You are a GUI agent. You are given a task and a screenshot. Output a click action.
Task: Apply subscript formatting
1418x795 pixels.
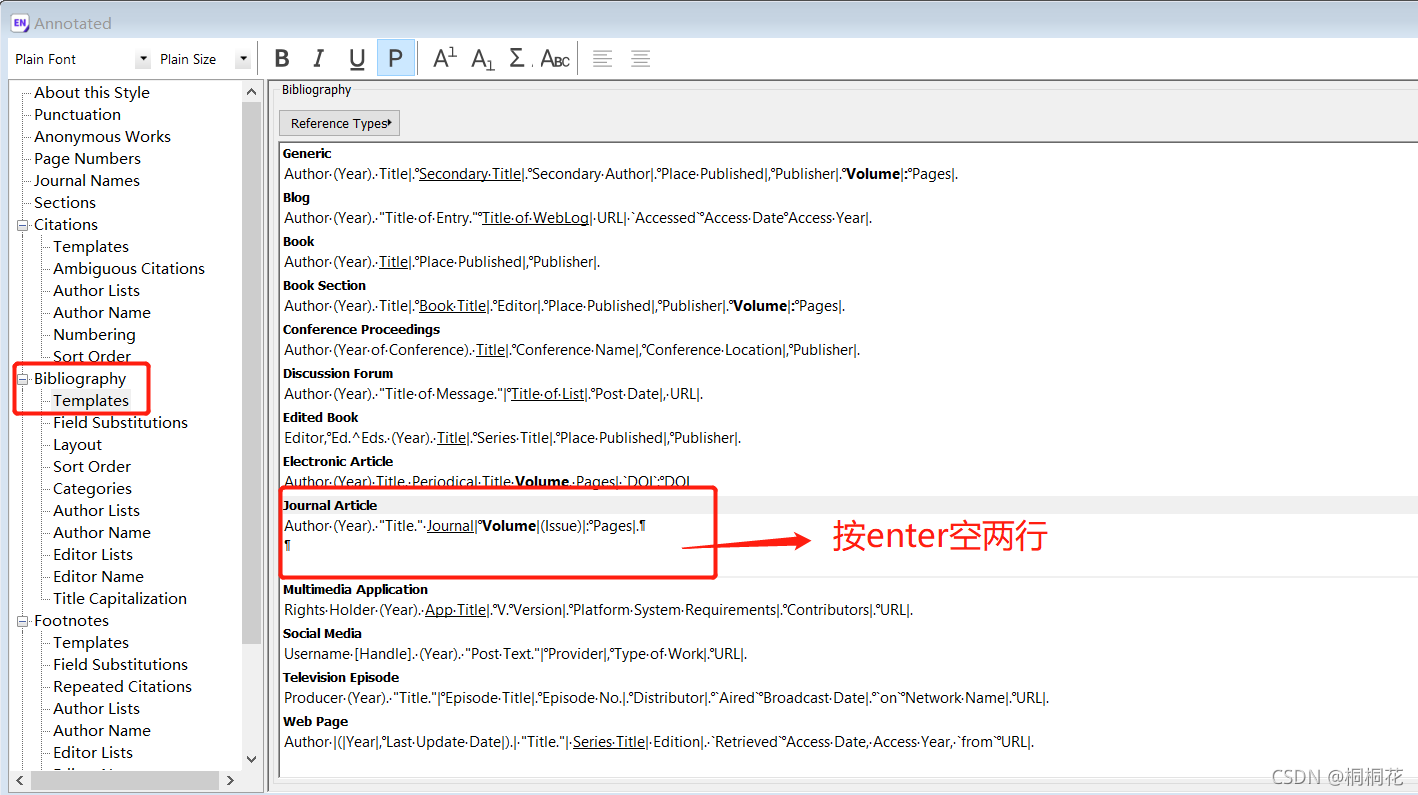481,58
